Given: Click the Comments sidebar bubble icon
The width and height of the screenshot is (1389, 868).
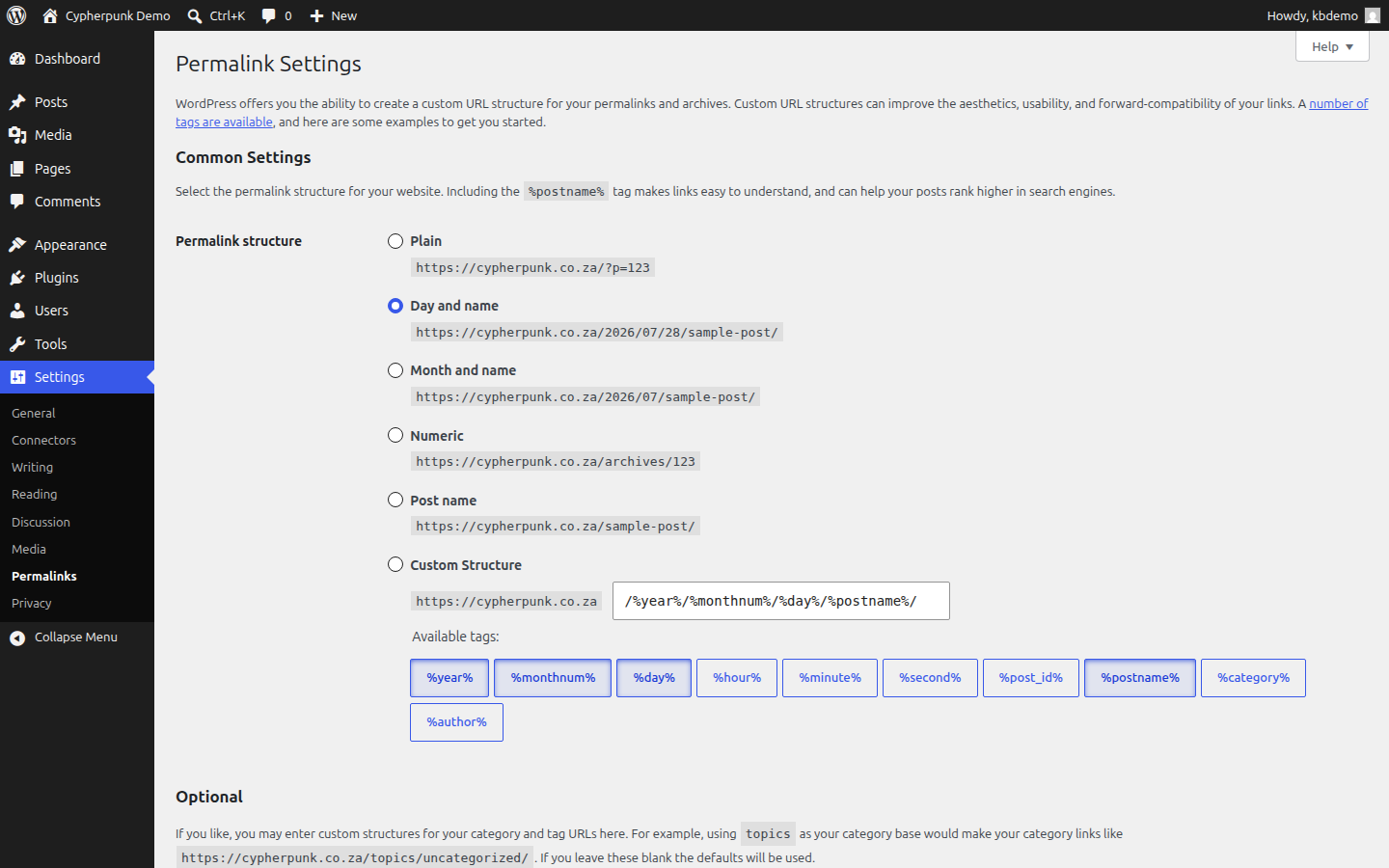Looking at the screenshot, I should (x=17, y=202).
